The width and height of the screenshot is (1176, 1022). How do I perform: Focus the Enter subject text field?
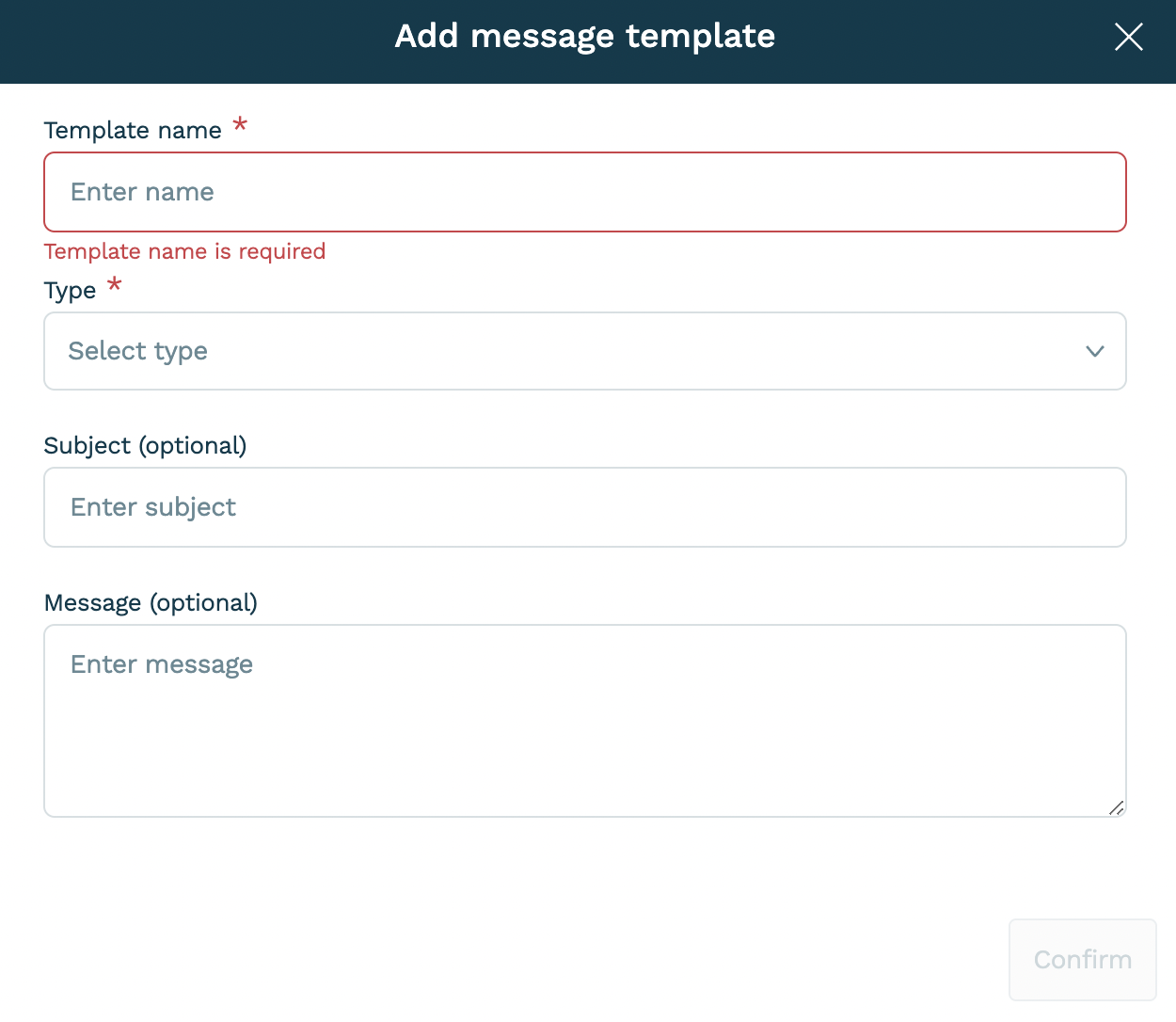click(x=584, y=507)
